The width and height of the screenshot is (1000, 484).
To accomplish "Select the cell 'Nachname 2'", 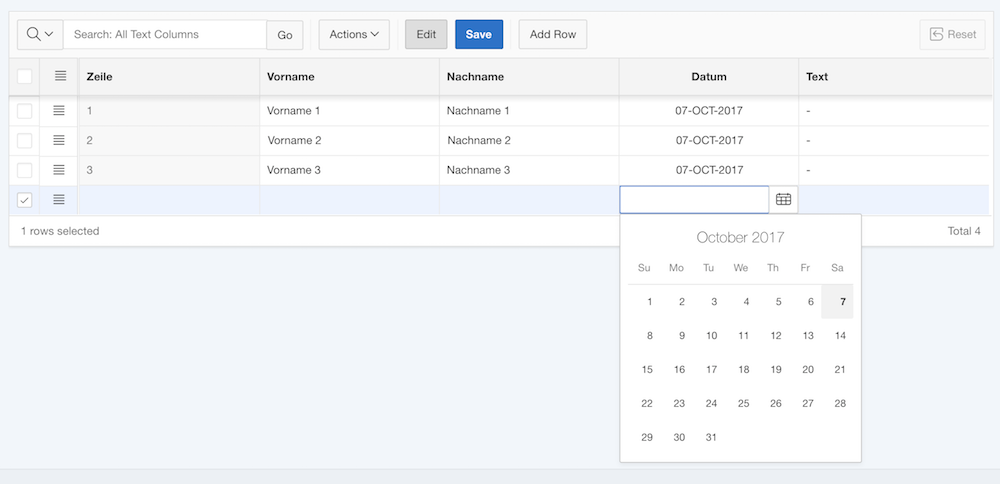I will click(529, 140).
